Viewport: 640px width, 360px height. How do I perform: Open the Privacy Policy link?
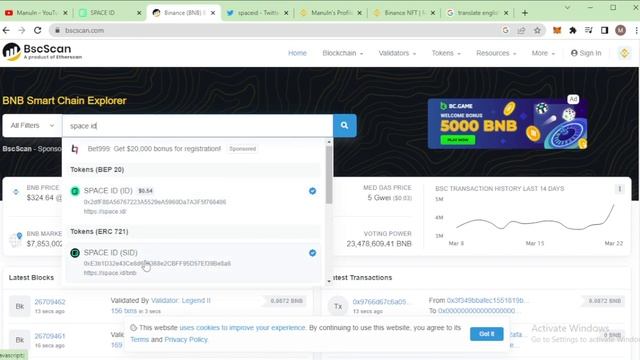coord(186,340)
